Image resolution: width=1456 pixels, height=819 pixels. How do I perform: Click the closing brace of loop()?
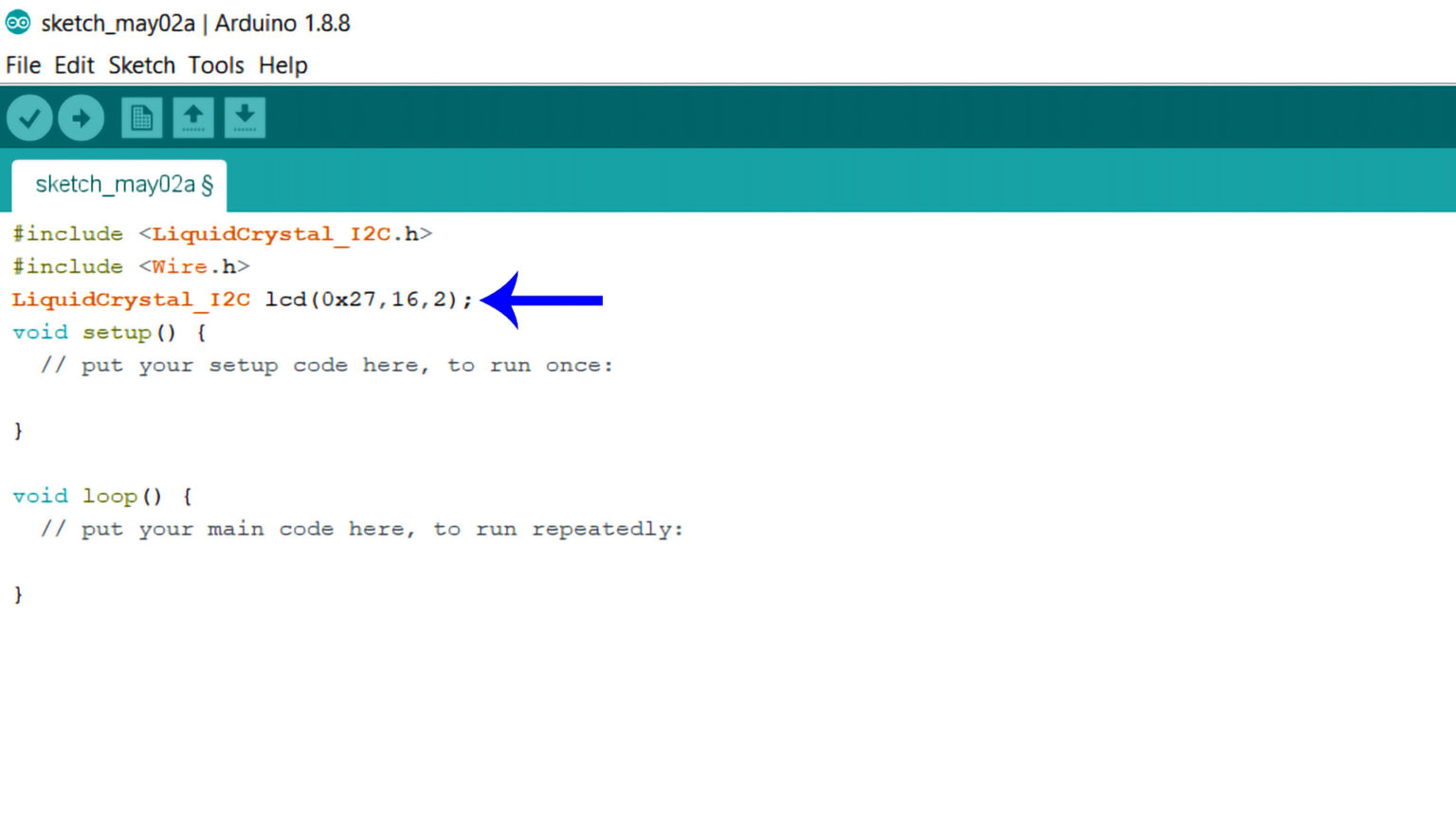coord(17,593)
